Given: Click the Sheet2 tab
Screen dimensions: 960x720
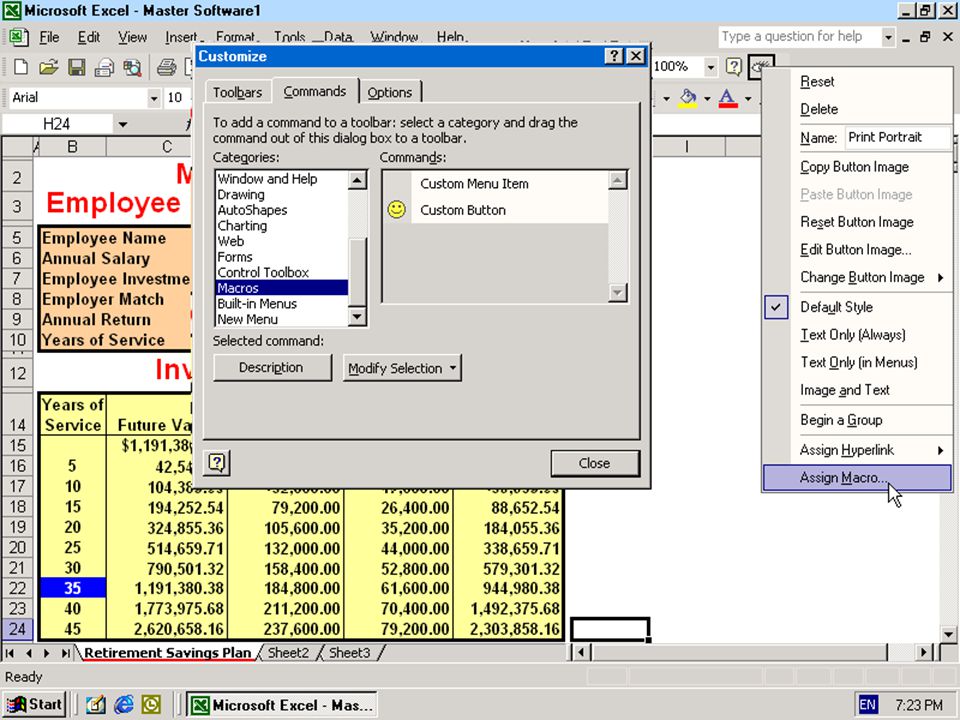Looking at the screenshot, I should coord(288,653).
